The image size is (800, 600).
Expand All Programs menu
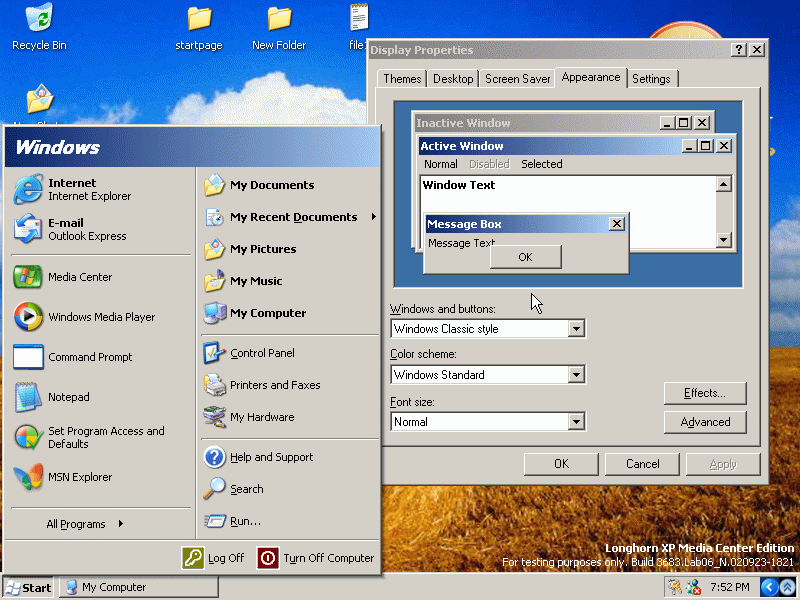(85, 524)
